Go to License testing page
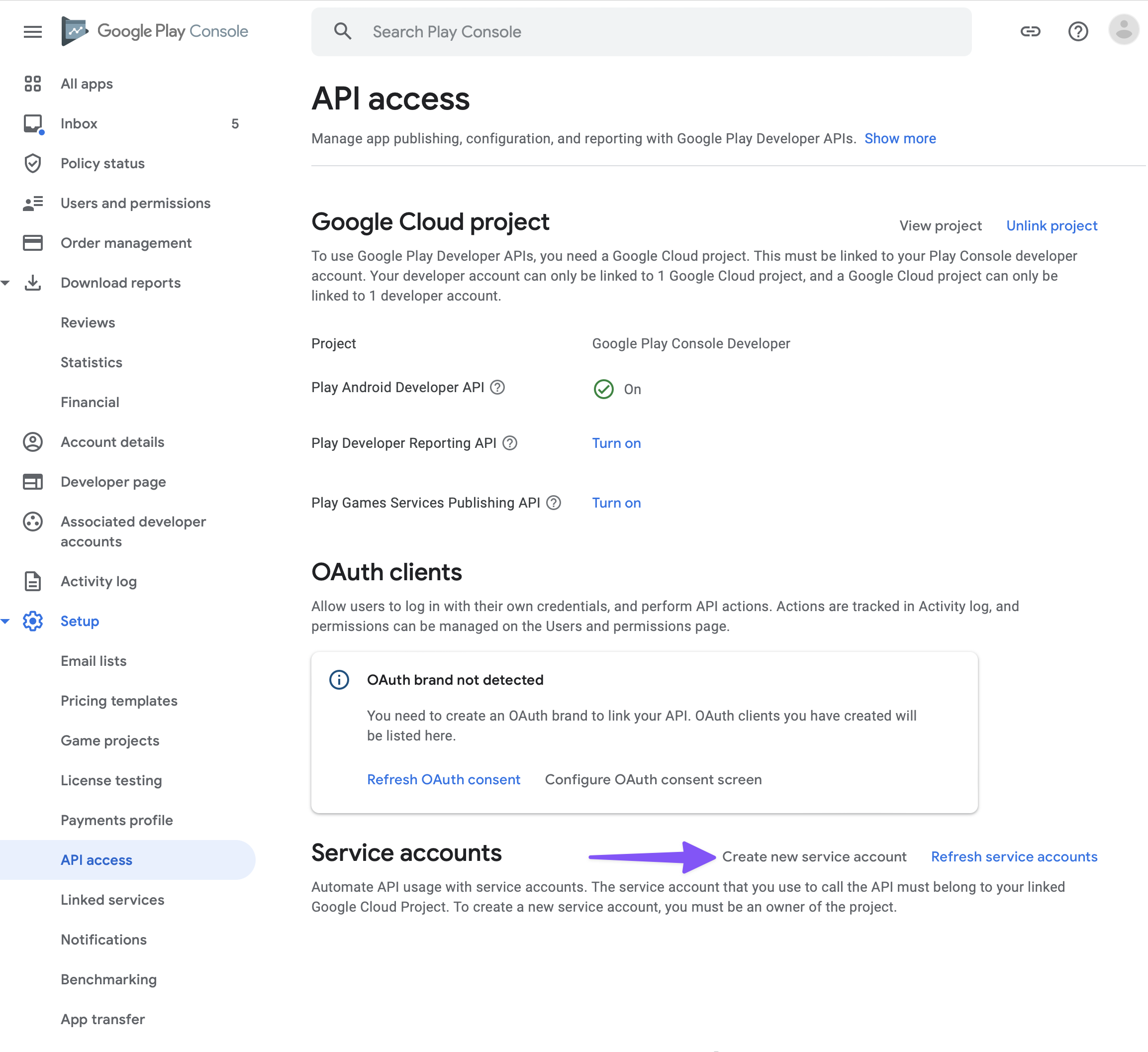The height and width of the screenshot is (1052, 1148). coord(111,780)
